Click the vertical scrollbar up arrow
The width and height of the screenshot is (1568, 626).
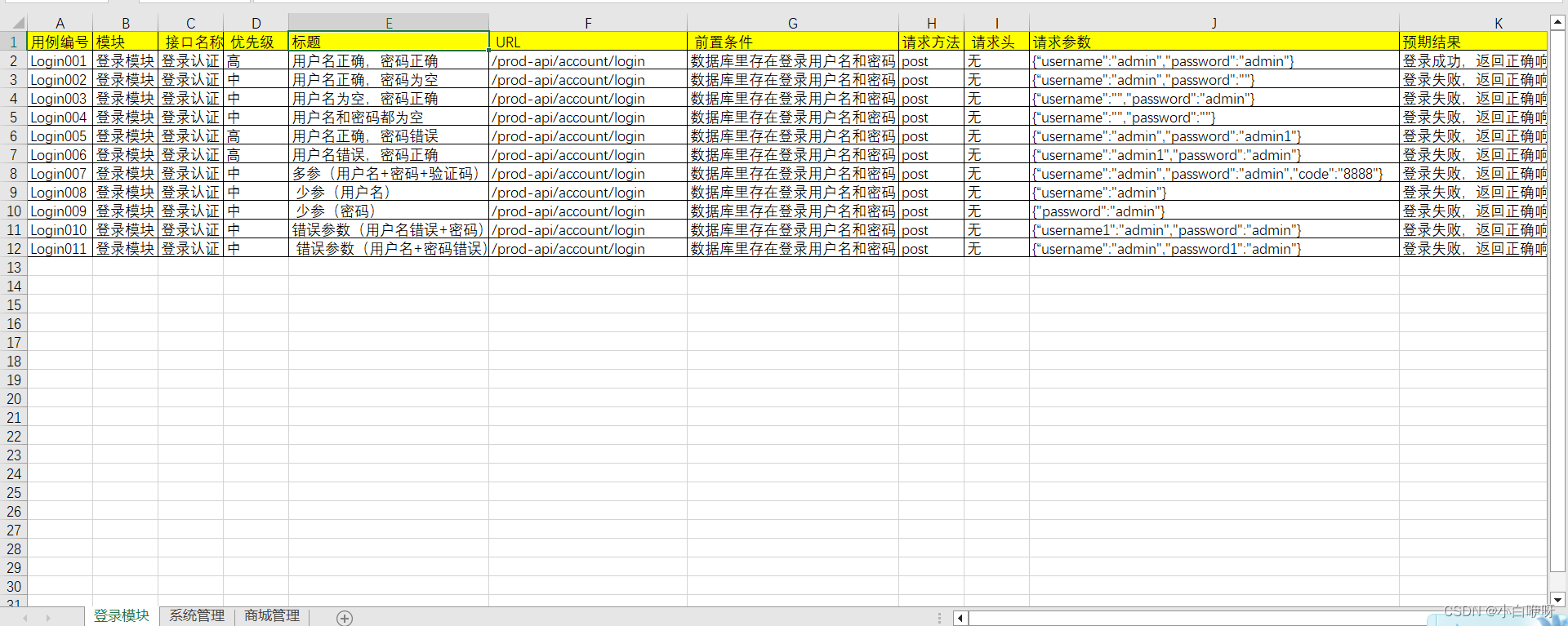[1557, 23]
